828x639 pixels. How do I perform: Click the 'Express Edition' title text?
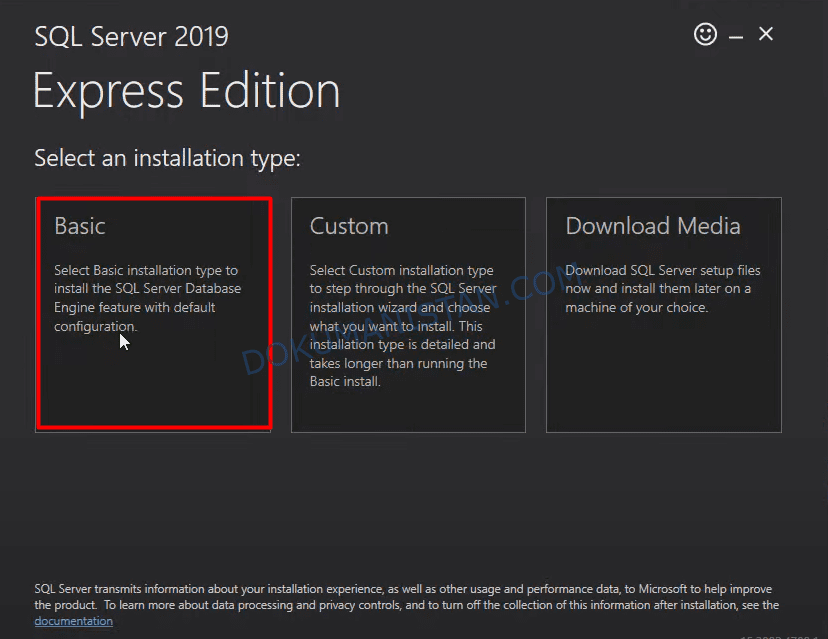click(x=186, y=92)
